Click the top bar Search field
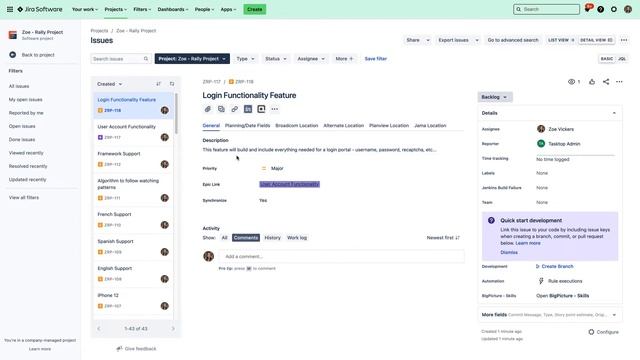The image size is (640, 360). tap(546, 9)
